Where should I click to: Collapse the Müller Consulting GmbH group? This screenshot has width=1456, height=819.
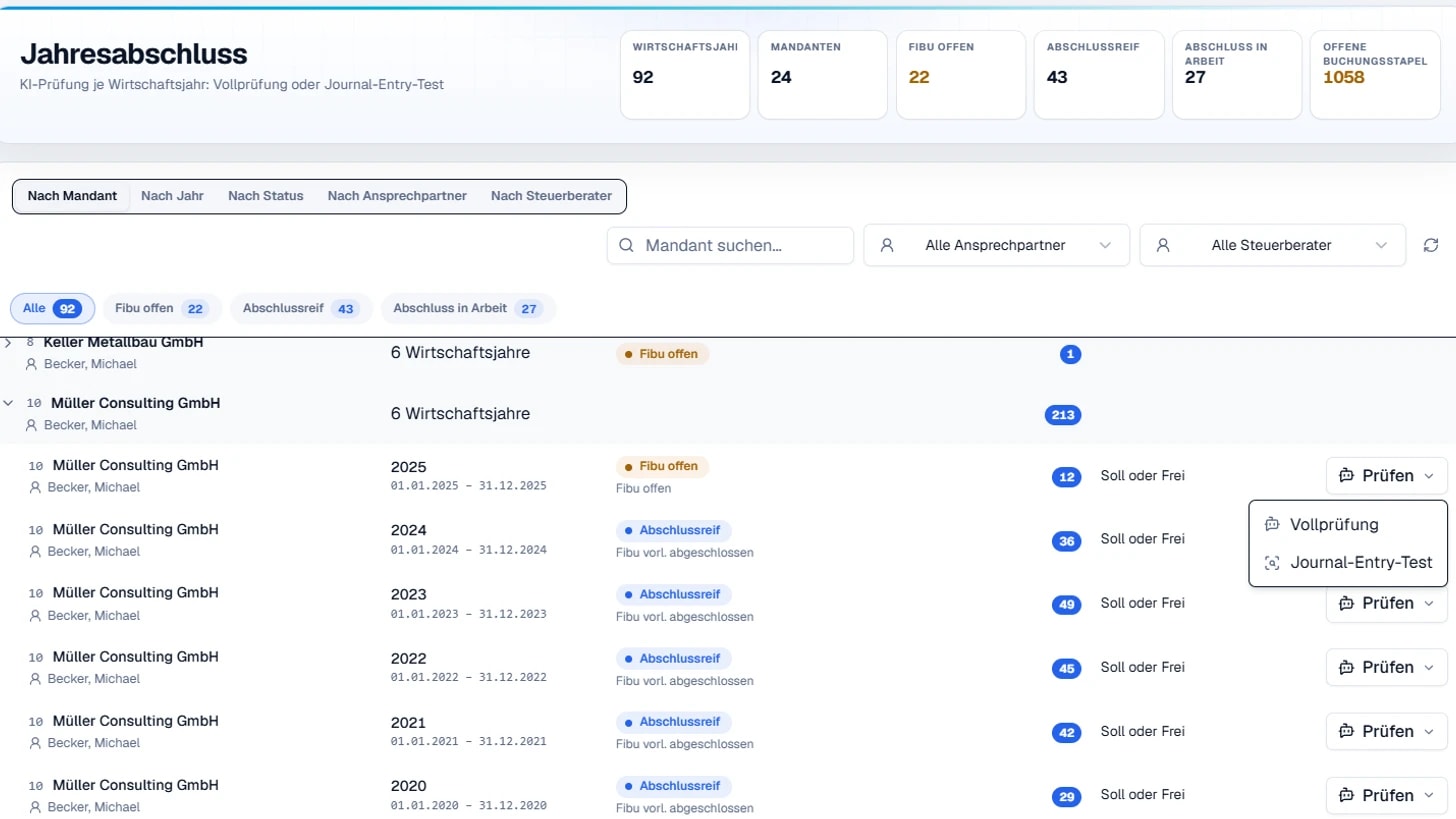9,403
